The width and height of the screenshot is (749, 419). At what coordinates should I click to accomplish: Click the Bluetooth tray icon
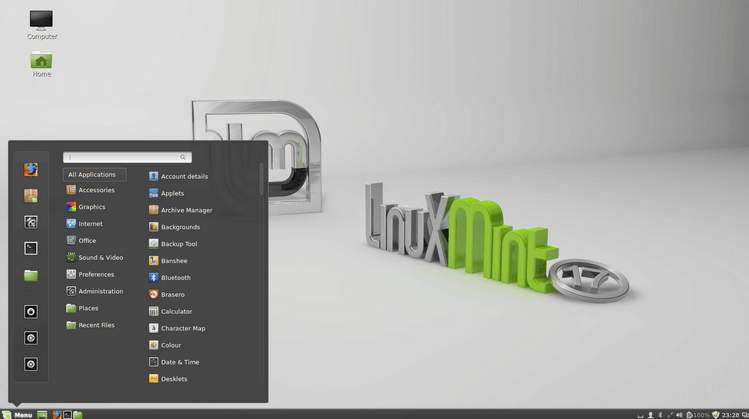tap(660, 415)
